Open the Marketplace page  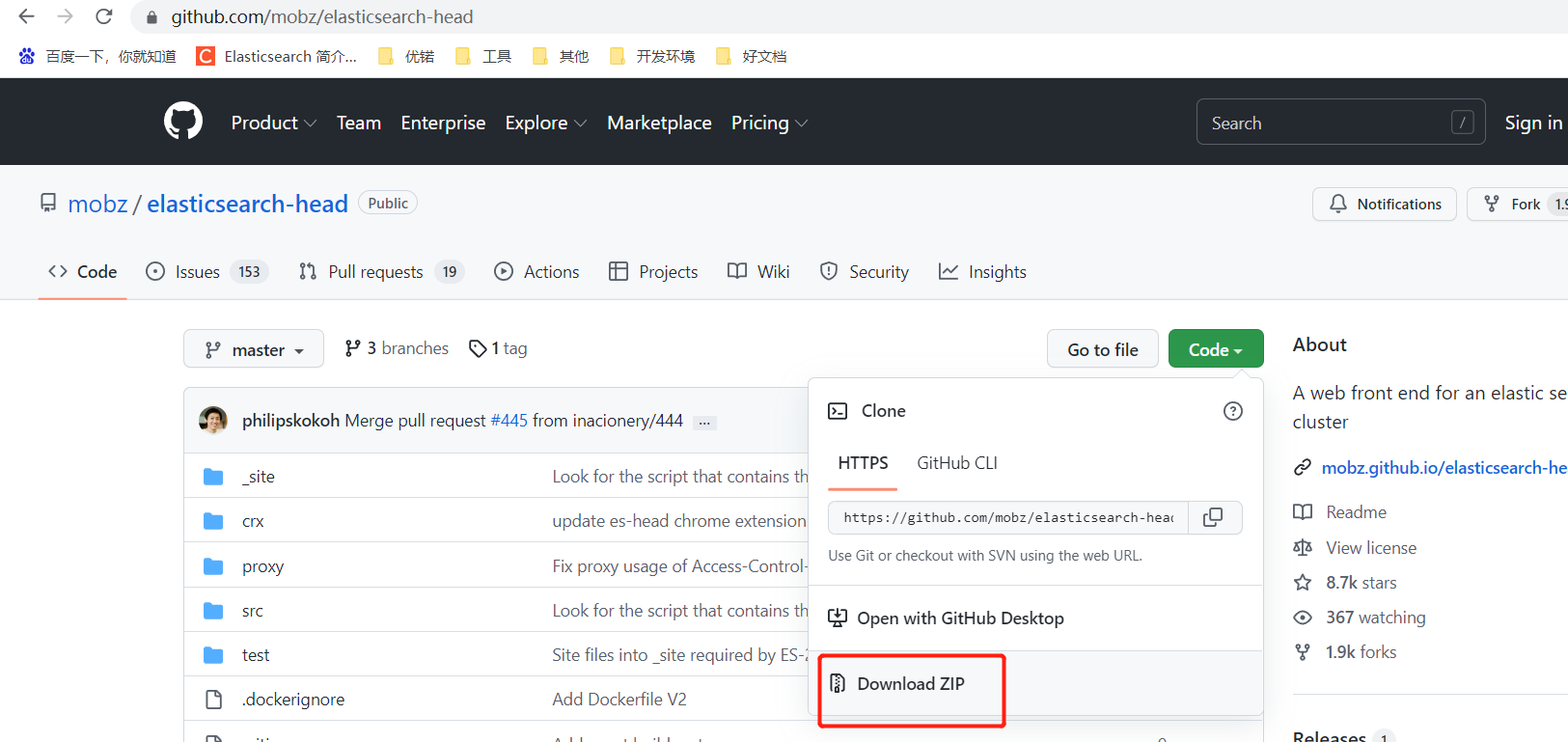click(x=659, y=123)
